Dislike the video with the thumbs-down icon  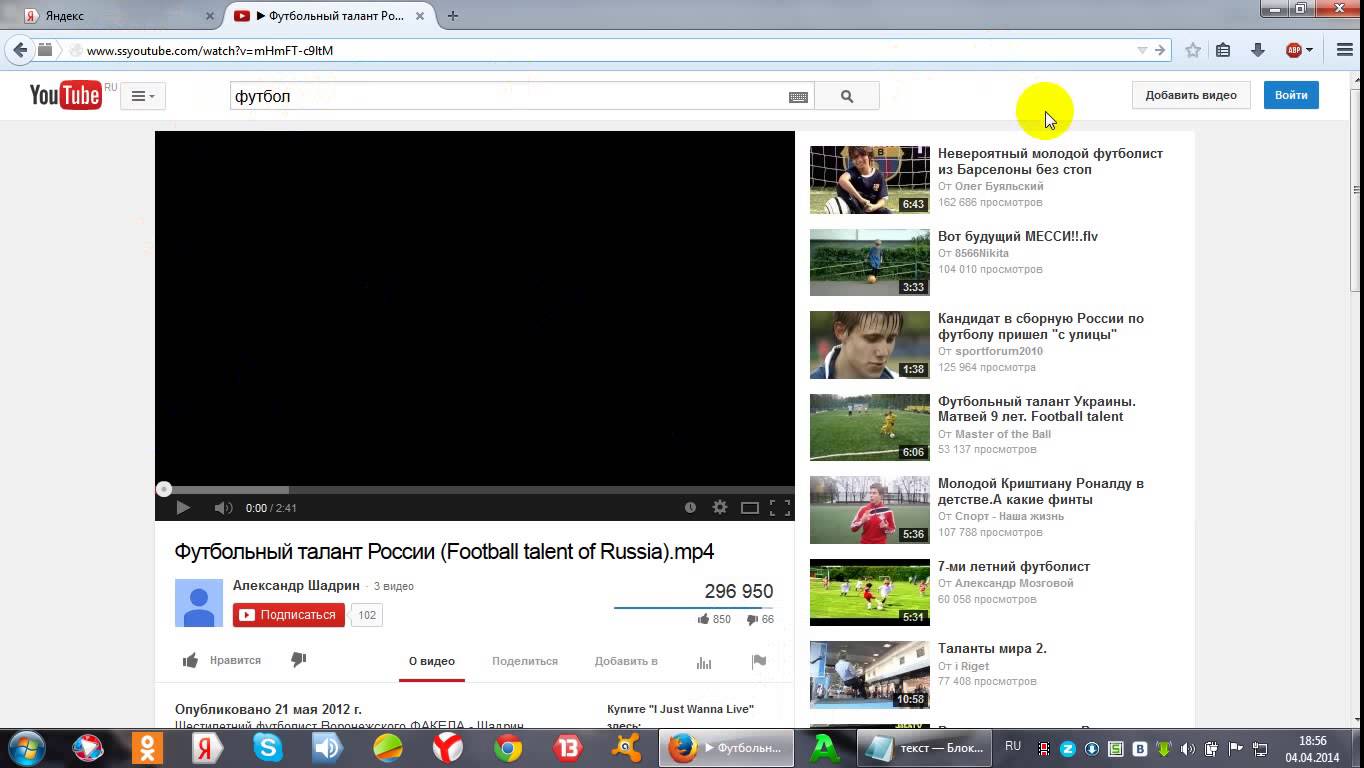tap(298, 660)
